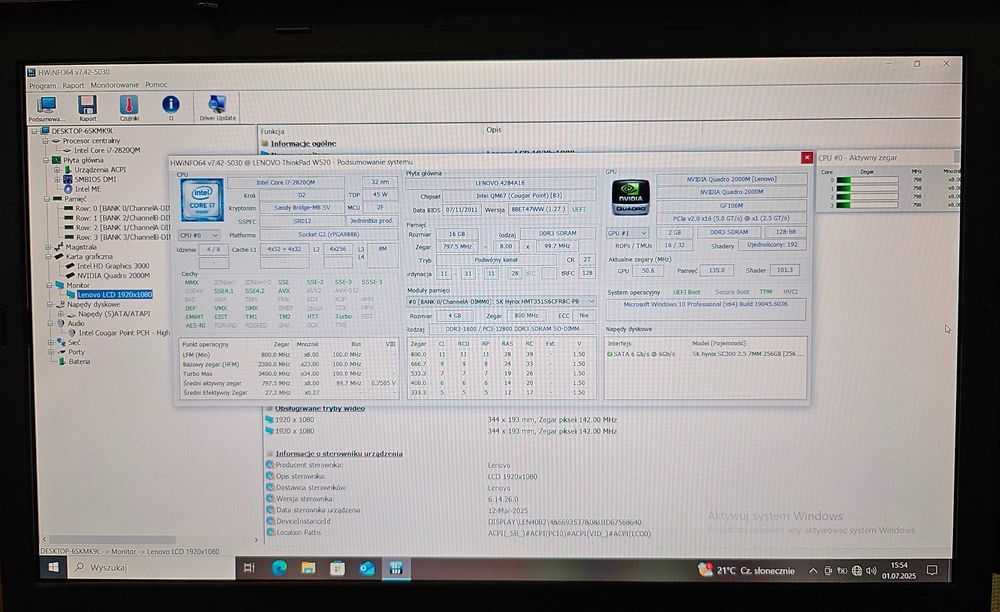The height and width of the screenshot is (612, 1000).
Task: Expand the Urządzenia ACPI node
Action: point(57,170)
